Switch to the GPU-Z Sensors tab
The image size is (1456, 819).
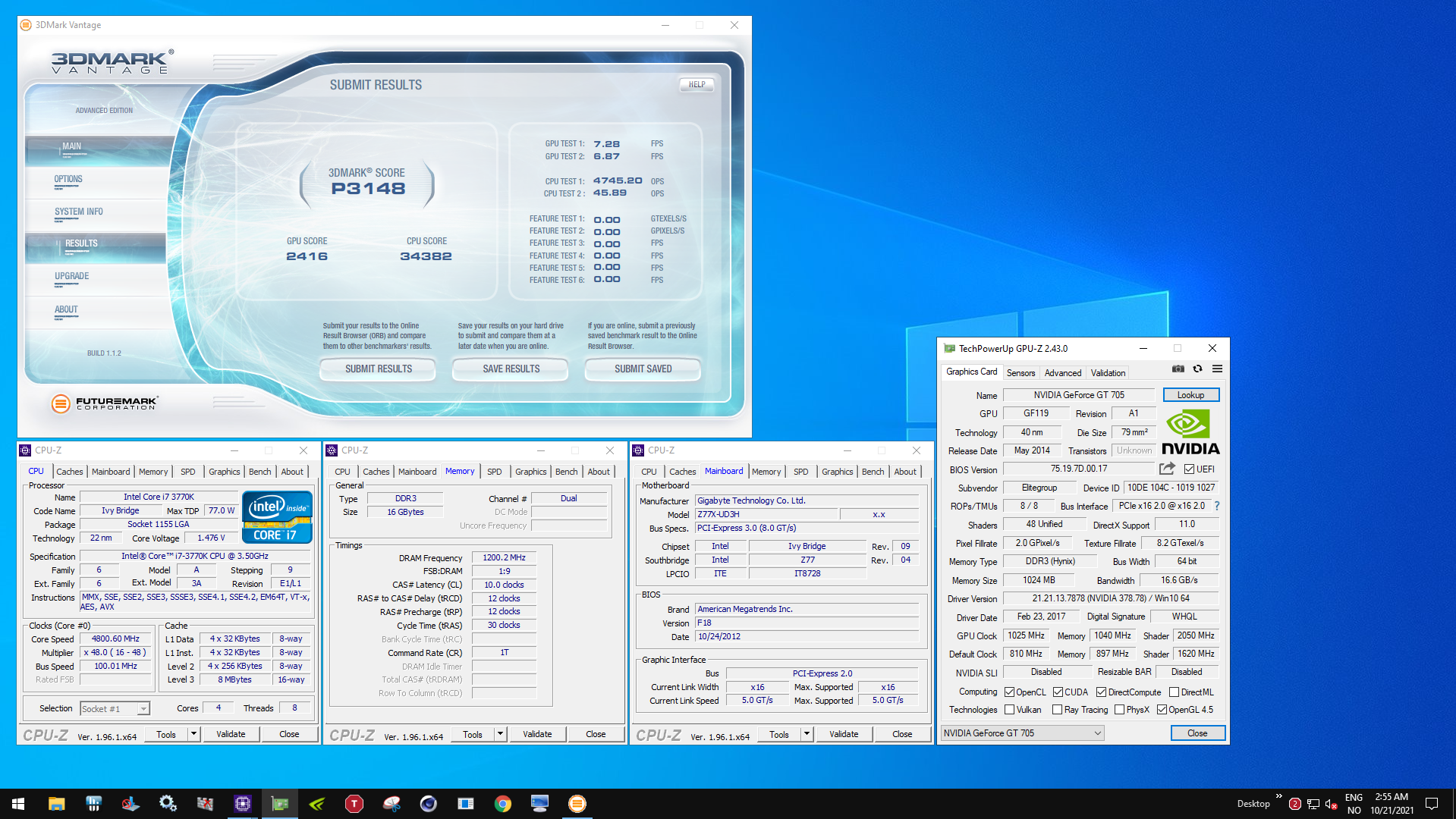(x=1020, y=373)
